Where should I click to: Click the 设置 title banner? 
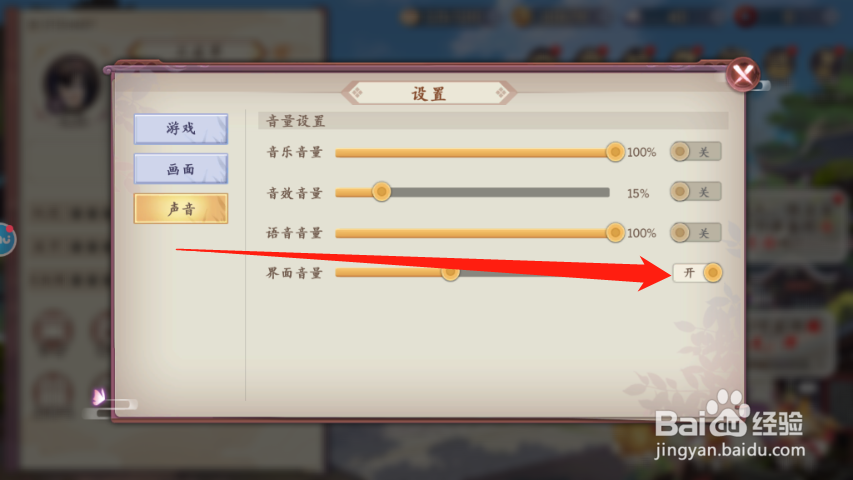pyautogui.click(x=429, y=94)
